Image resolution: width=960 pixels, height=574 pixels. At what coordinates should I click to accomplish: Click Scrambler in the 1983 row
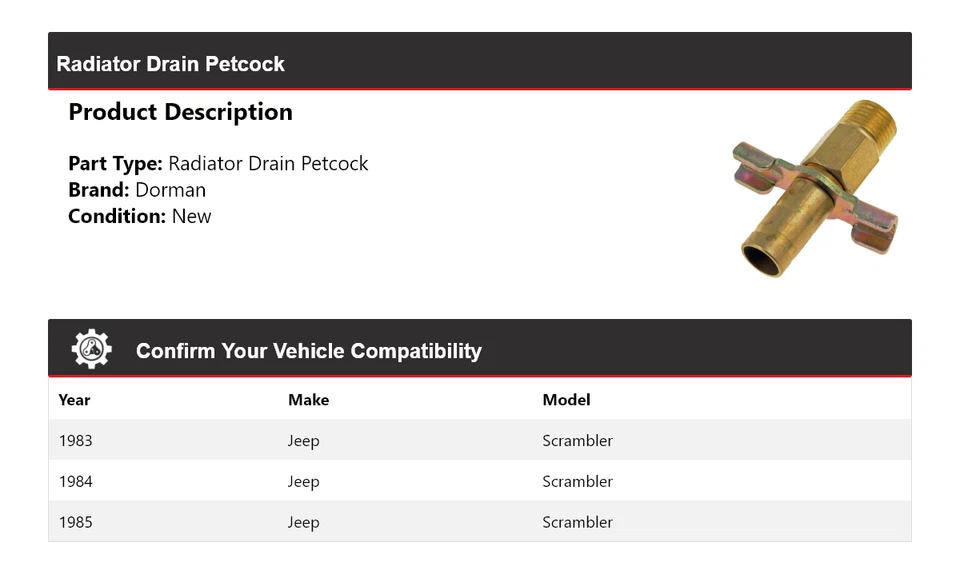click(577, 441)
